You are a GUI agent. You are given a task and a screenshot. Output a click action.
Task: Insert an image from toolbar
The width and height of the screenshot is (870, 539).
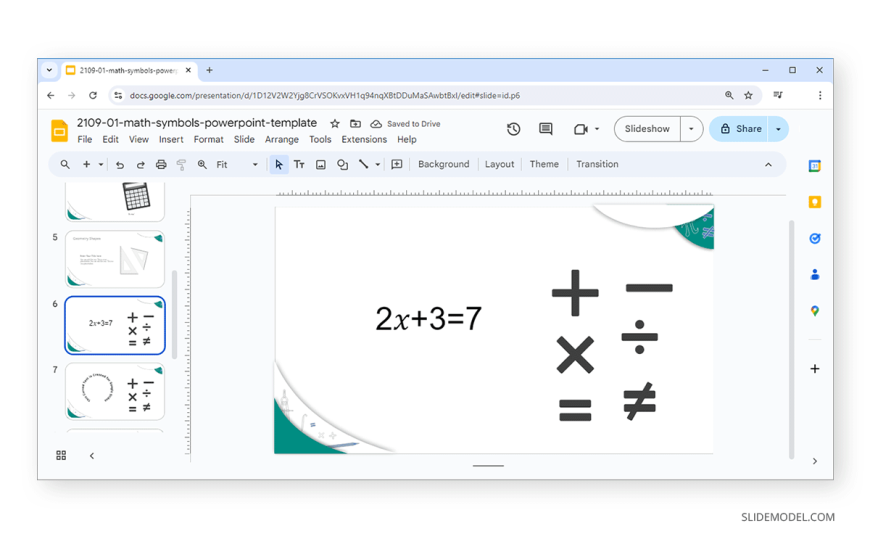pyautogui.click(x=321, y=164)
